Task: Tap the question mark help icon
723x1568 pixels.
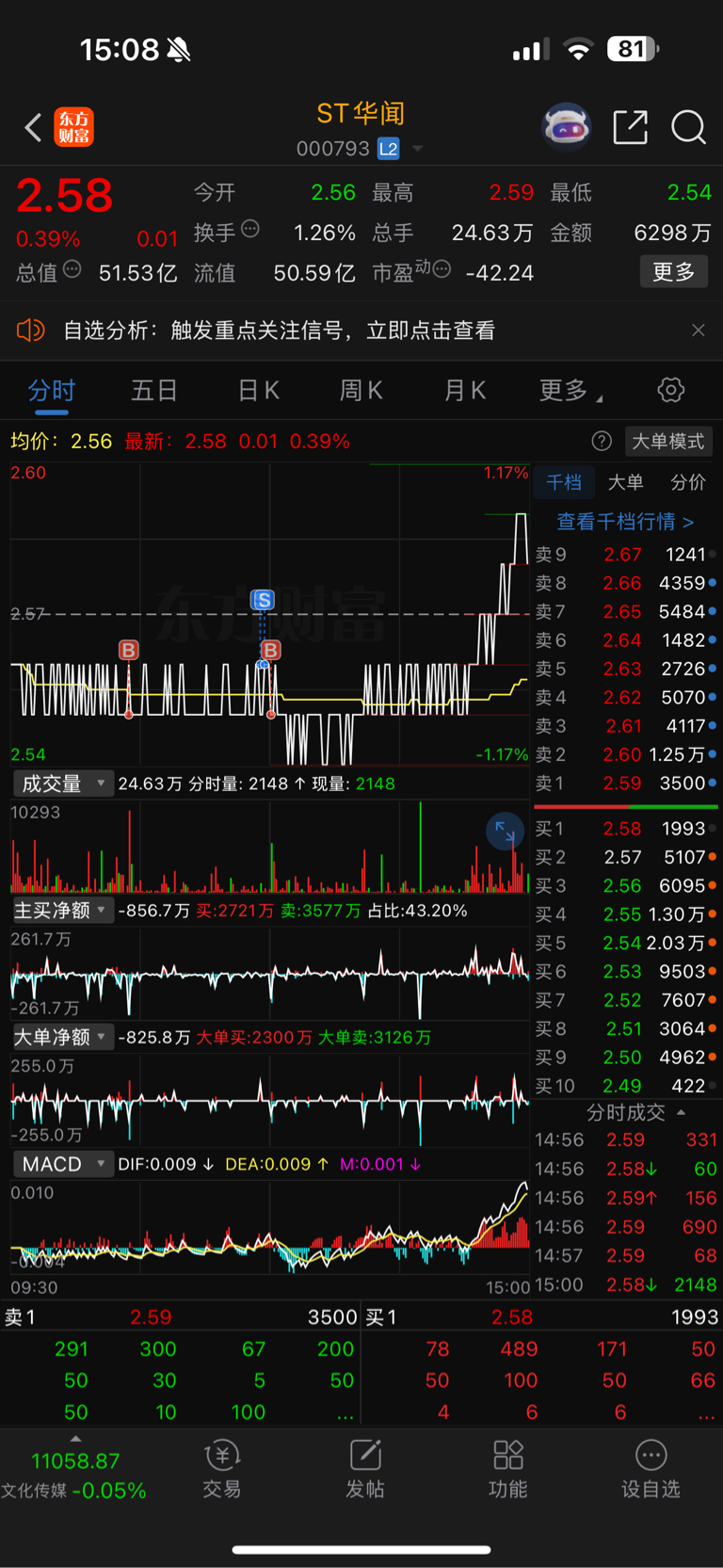Action: tap(602, 441)
